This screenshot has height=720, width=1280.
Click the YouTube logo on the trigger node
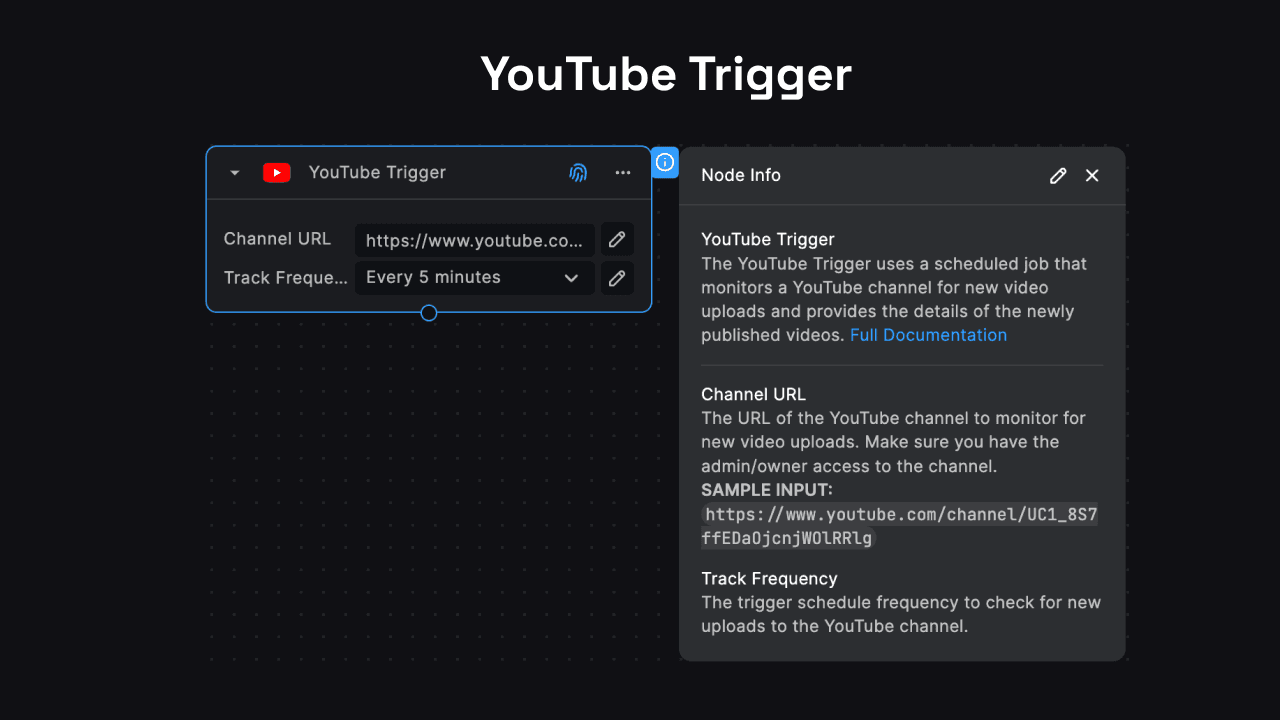click(x=276, y=172)
